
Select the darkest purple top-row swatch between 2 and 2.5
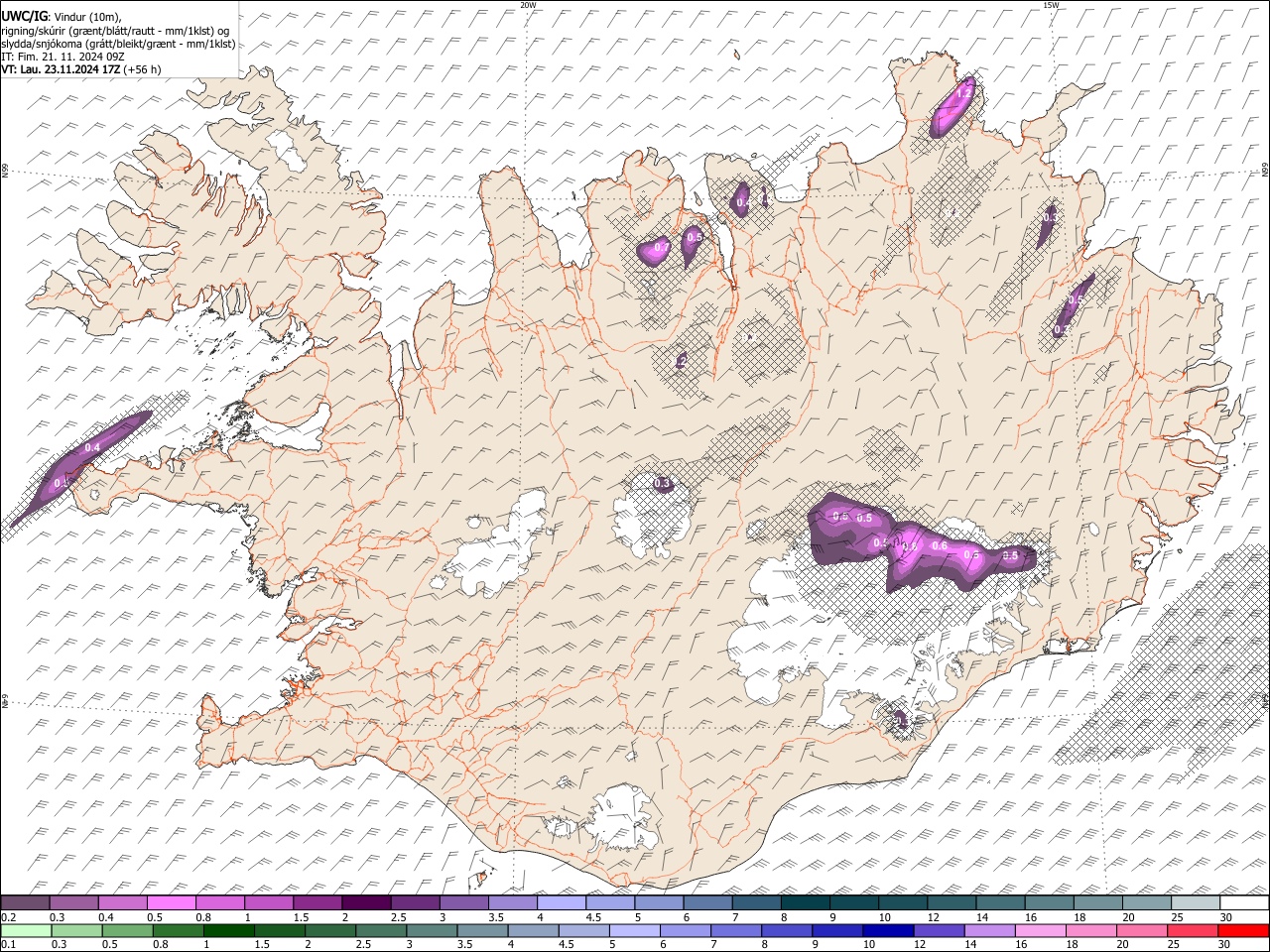click(367, 902)
